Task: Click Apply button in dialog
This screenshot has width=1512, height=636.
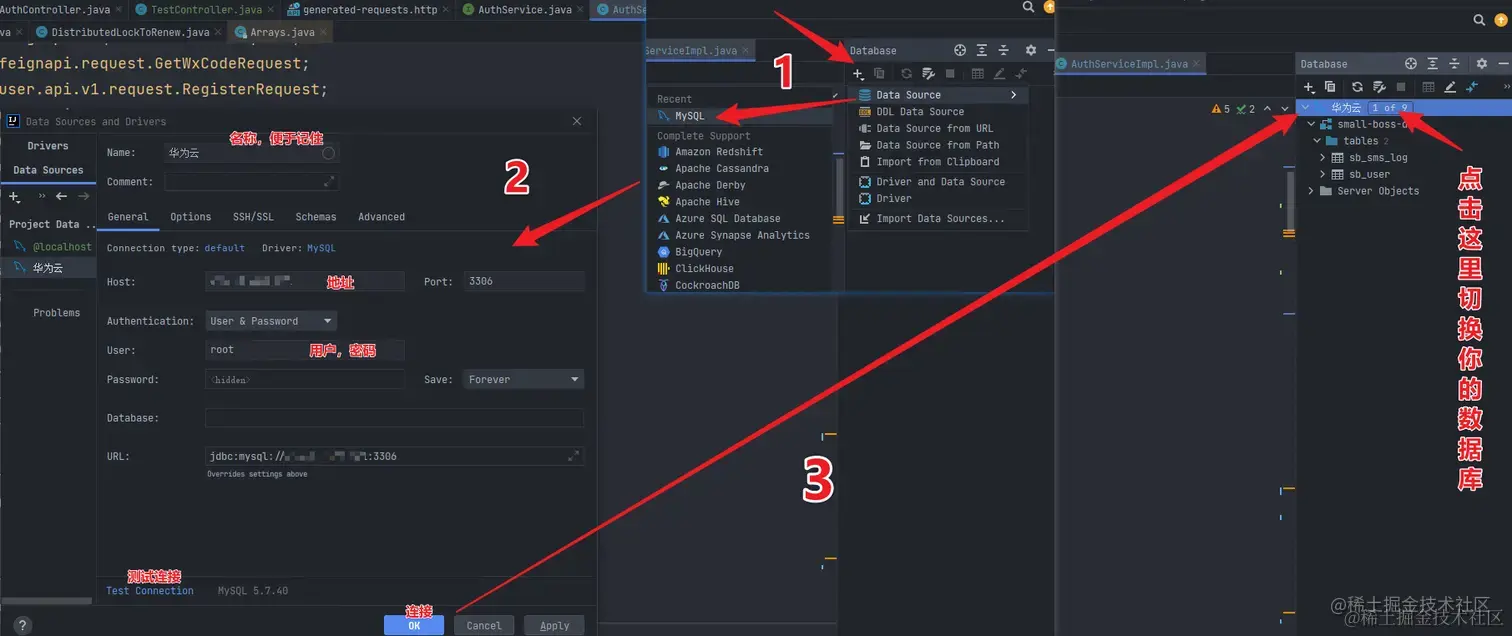Action: [x=554, y=625]
